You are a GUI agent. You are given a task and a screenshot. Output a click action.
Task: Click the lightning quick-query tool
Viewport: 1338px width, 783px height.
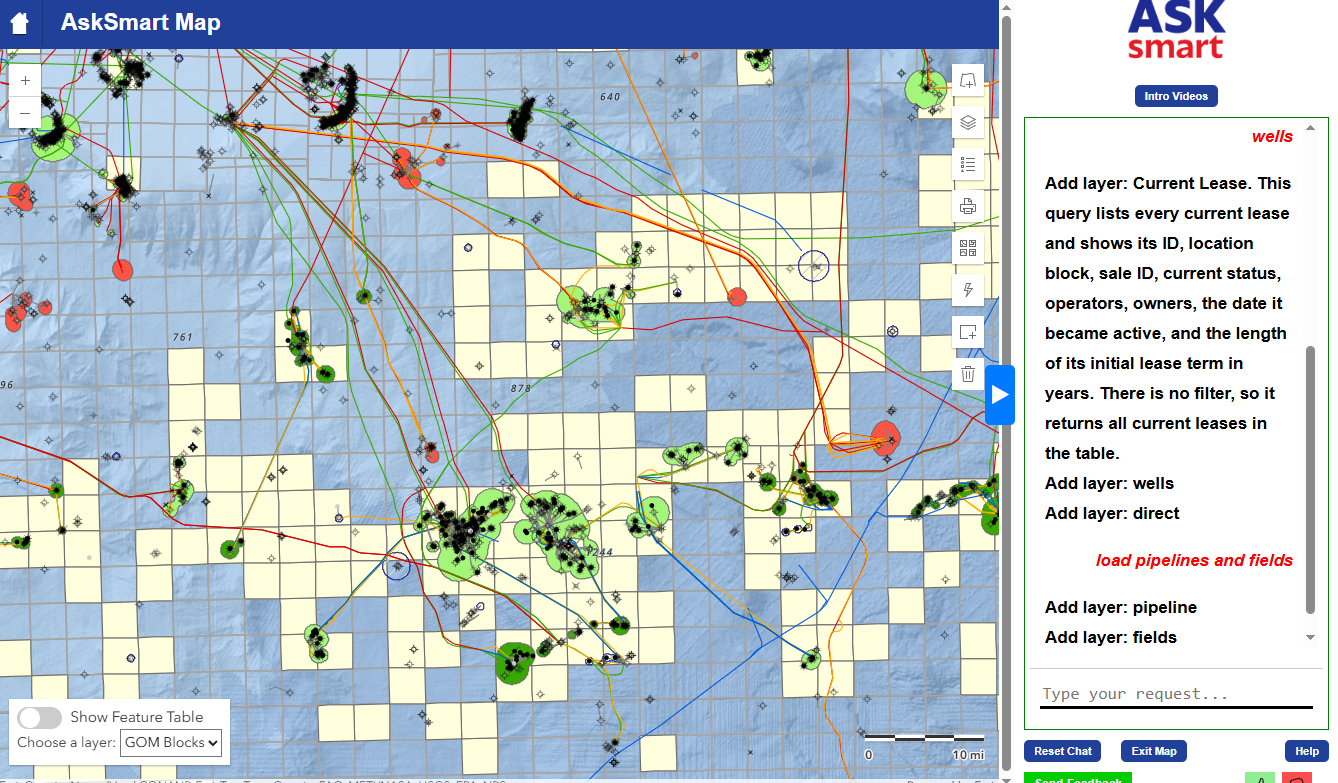[967, 290]
